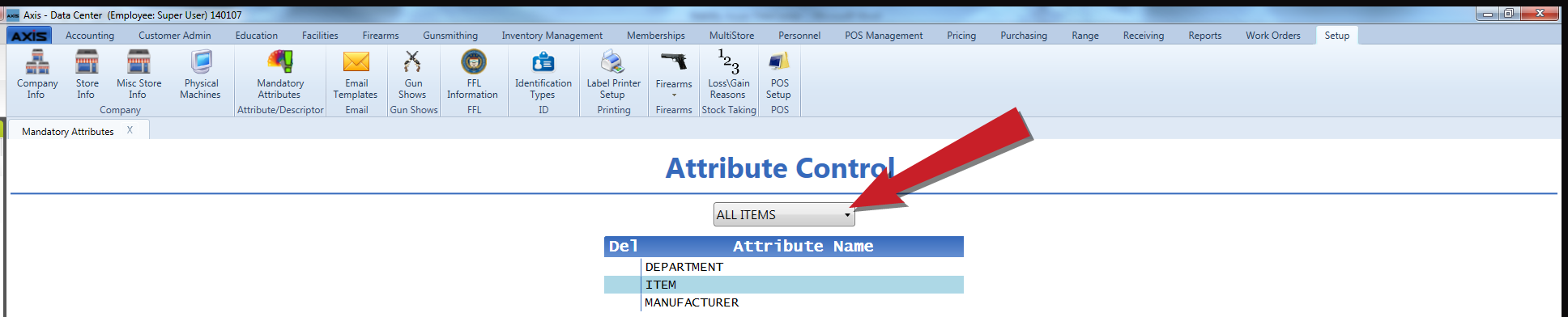This screenshot has width=1568, height=317.
Task: Open Identification Types
Action: tap(543, 74)
